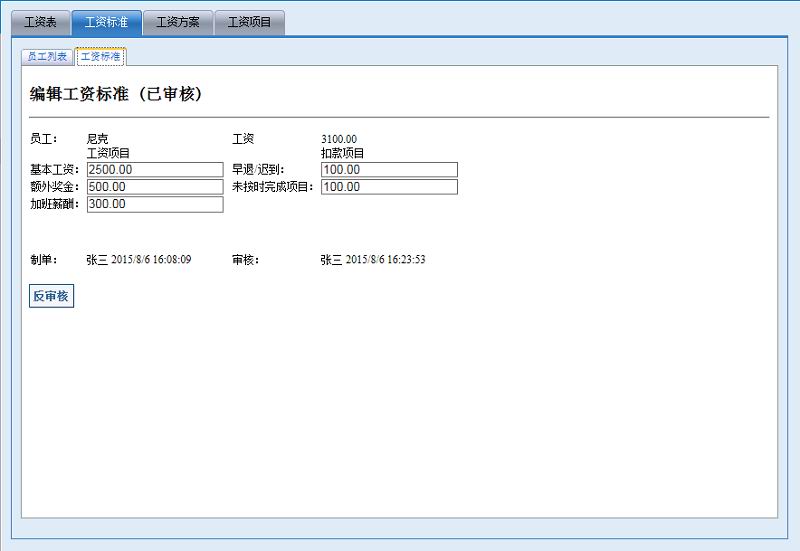Viewport: 800px width, 551px height.
Task: Select the 工资标准 main tab
Action: tap(107, 22)
